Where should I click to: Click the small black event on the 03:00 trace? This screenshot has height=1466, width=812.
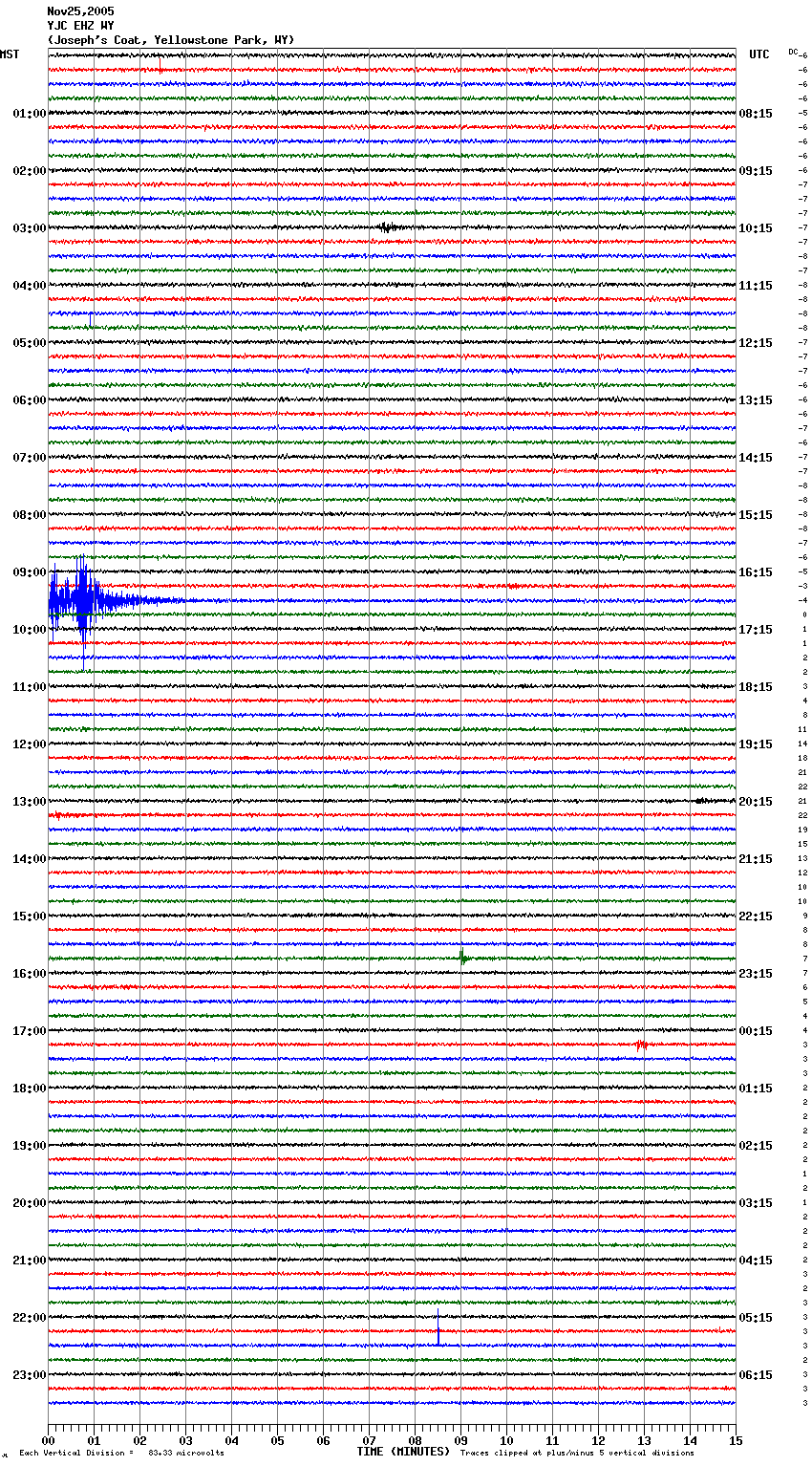coord(387,227)
